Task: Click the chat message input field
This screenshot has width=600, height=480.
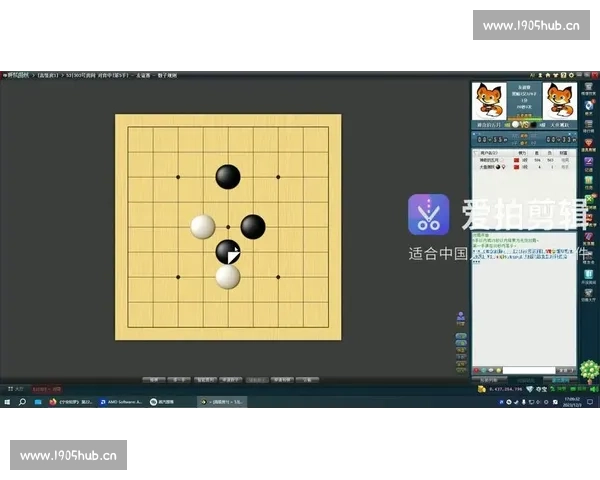Action: click(x=529, y=370)
